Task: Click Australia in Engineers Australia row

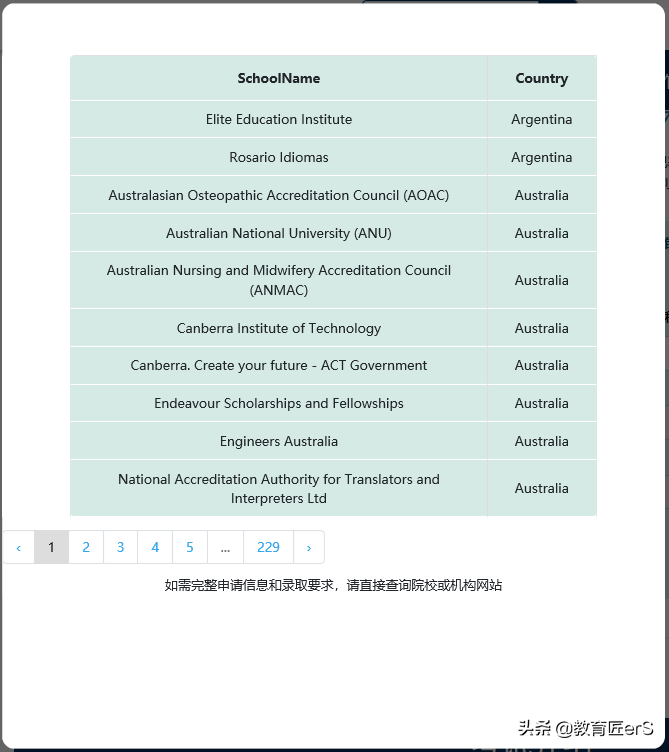Action: (x=542, y=441)
